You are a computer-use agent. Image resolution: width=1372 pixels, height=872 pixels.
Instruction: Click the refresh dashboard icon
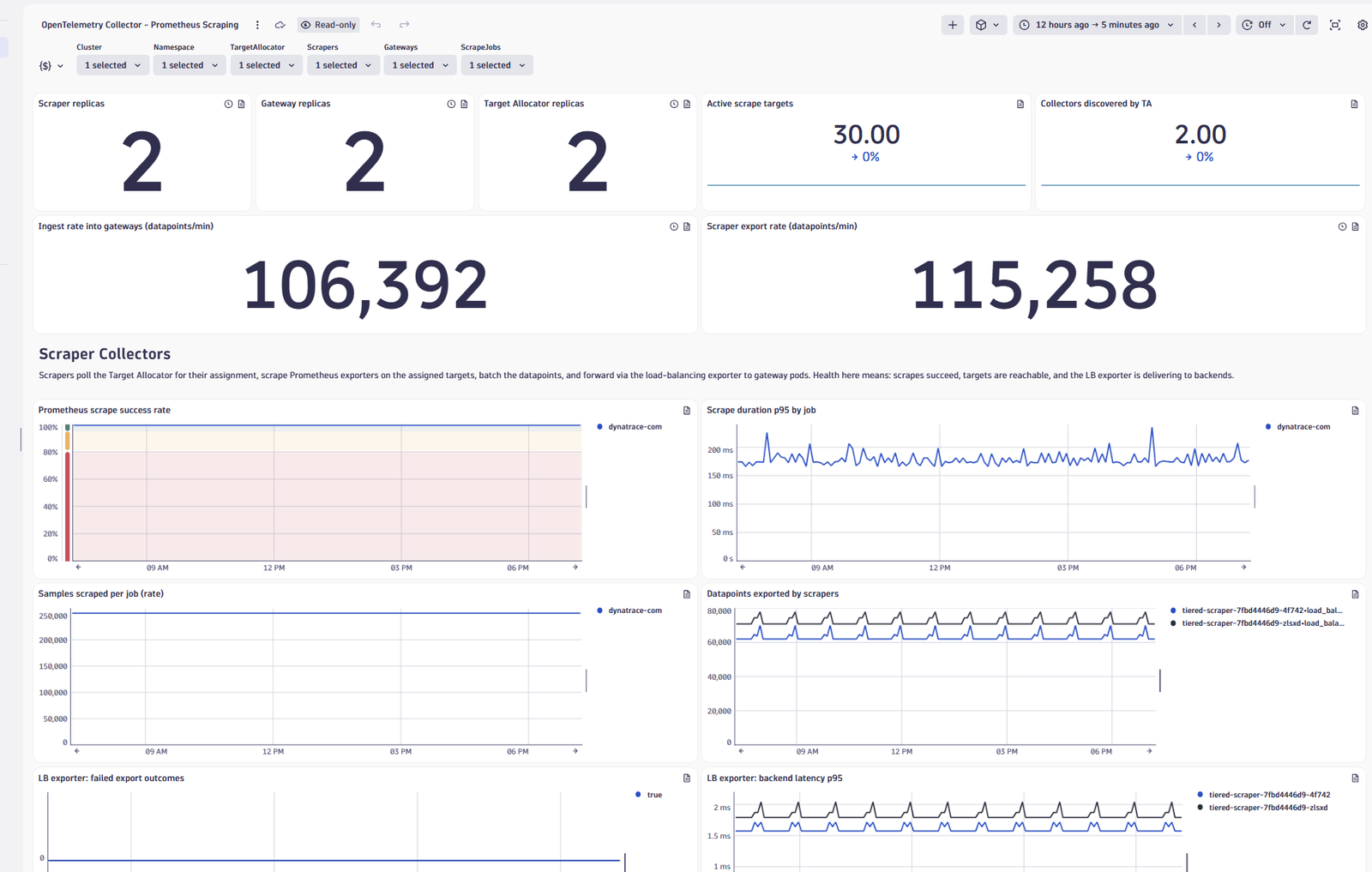tap(1307, 25)
